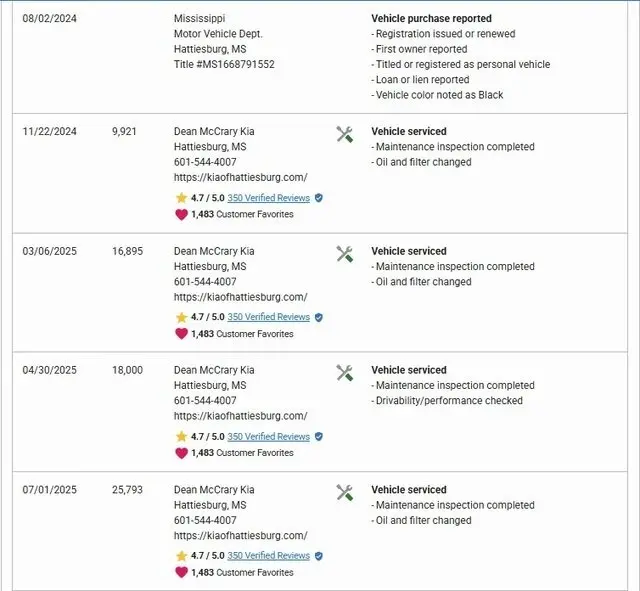Click the Title #MS1668791552 text
This screenshot has width=640, height=591.
(x=224, y=64)
